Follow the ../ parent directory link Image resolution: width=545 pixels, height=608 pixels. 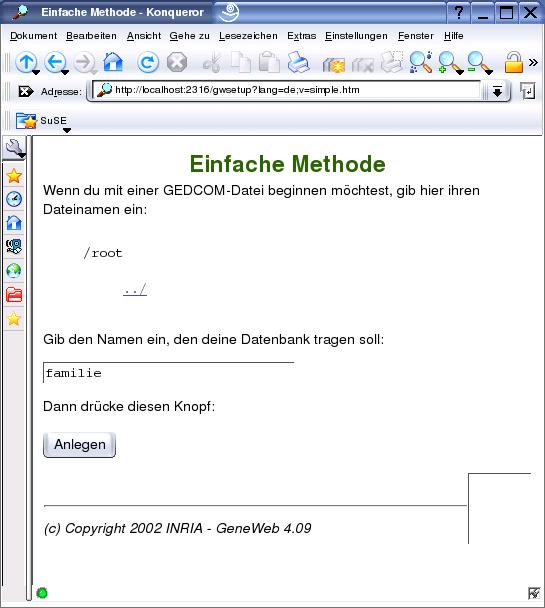135,289
